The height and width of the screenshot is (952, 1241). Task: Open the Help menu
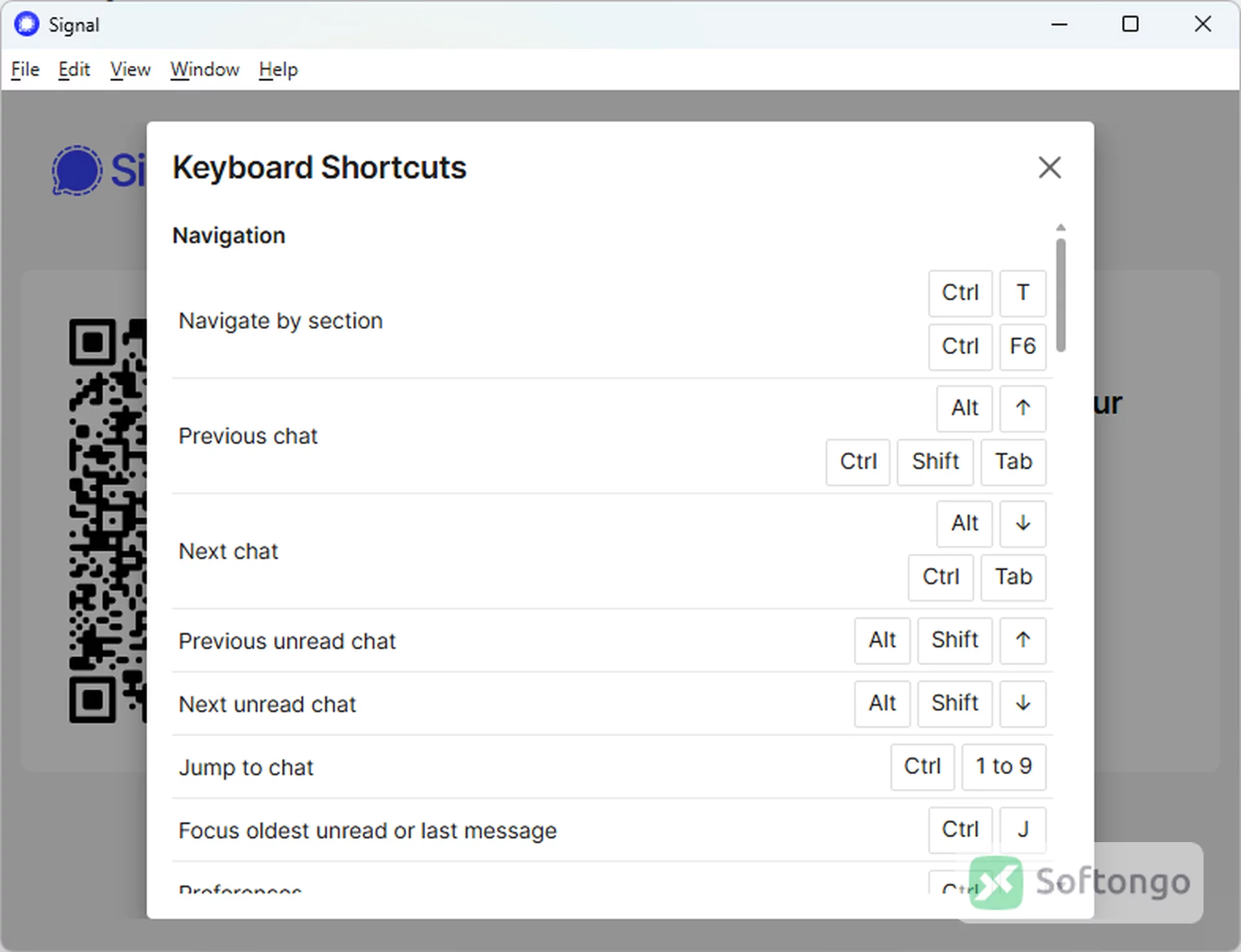point(278,69)
